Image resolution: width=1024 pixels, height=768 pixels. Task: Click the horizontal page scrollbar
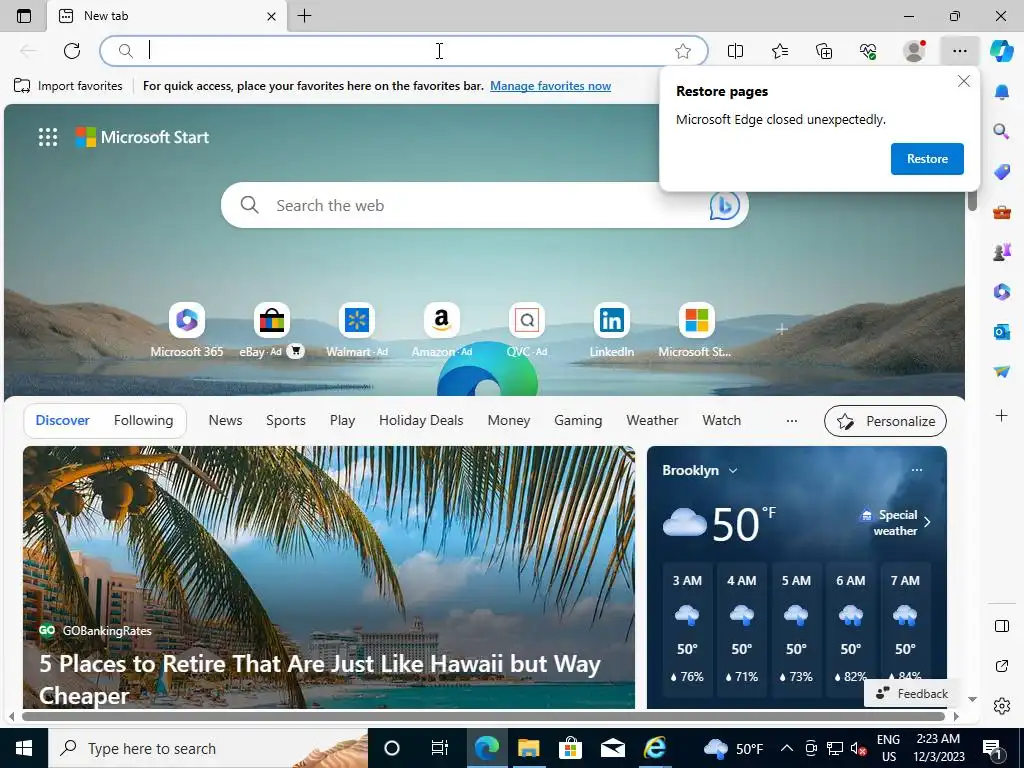[483, 716]
